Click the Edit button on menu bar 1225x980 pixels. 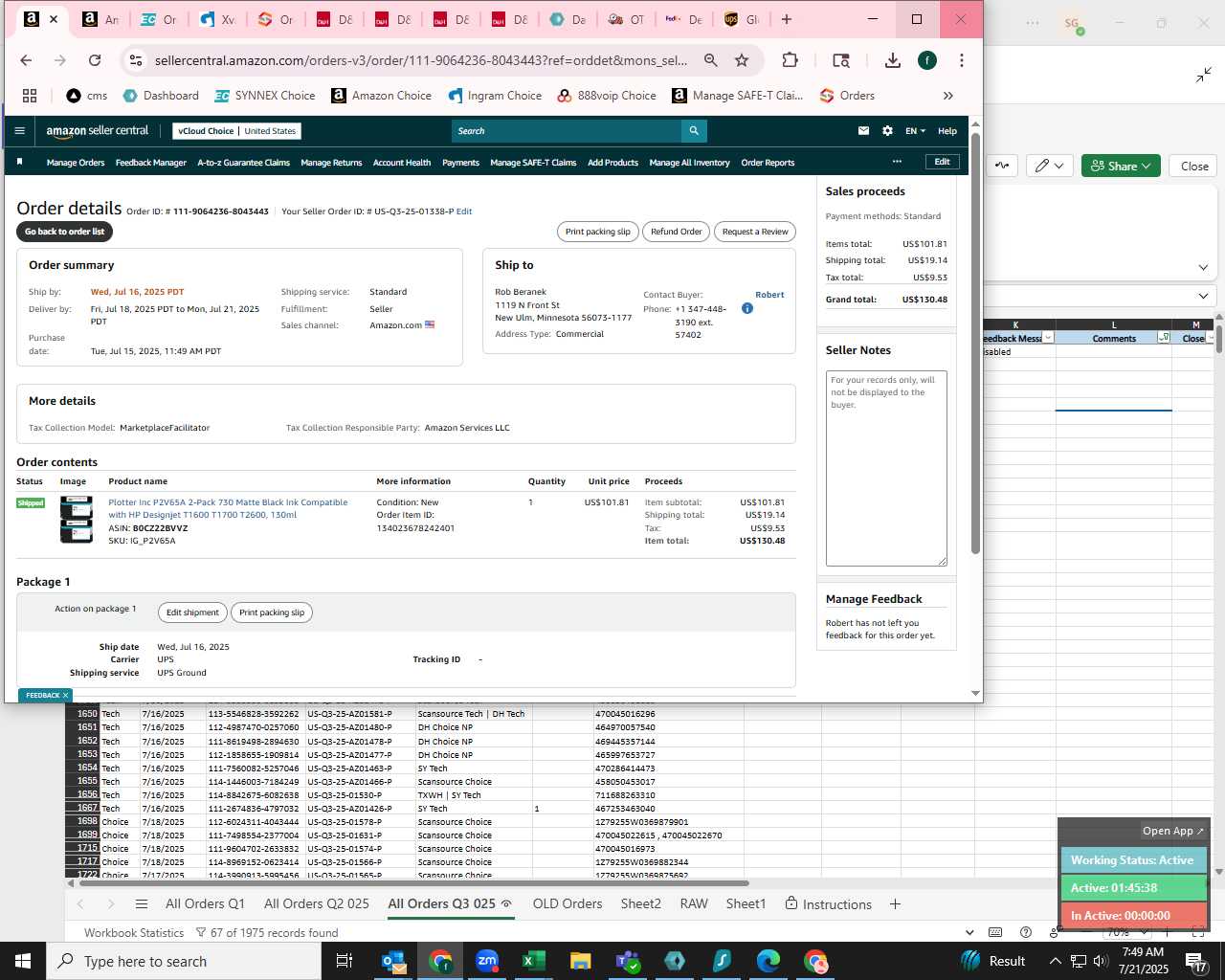pyautogui.click(x=943, y=162)
